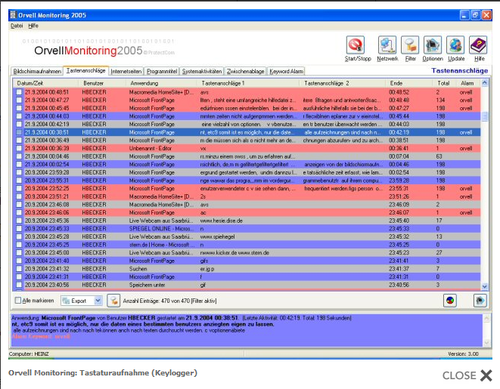Click Total value 134 in the 00:47:27 row
Image resolution: width=500 pixels, height=389 pixels.
(440, 100)
